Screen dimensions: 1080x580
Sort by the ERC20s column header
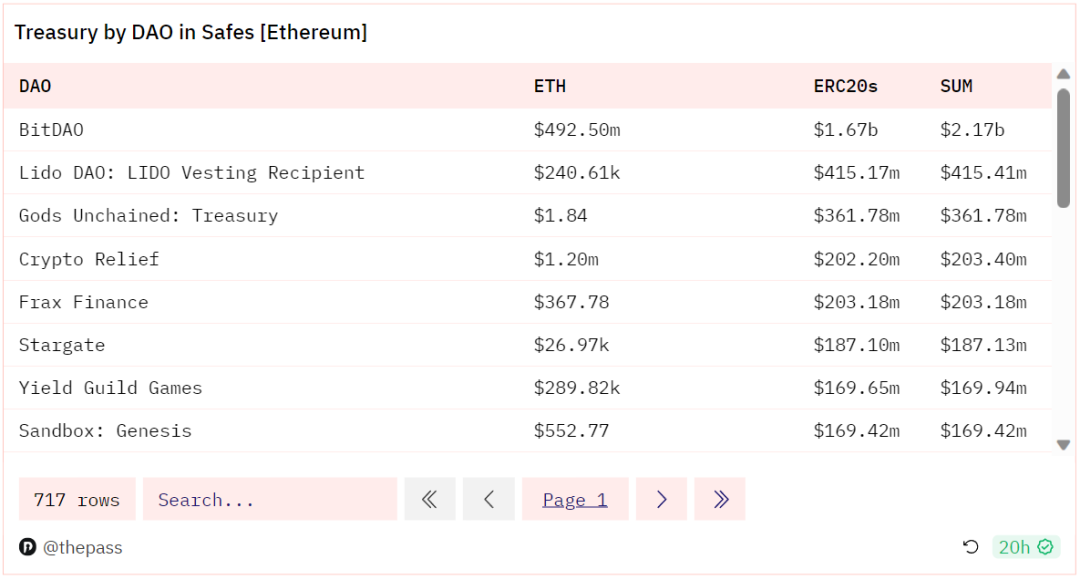tap(845, 86)
